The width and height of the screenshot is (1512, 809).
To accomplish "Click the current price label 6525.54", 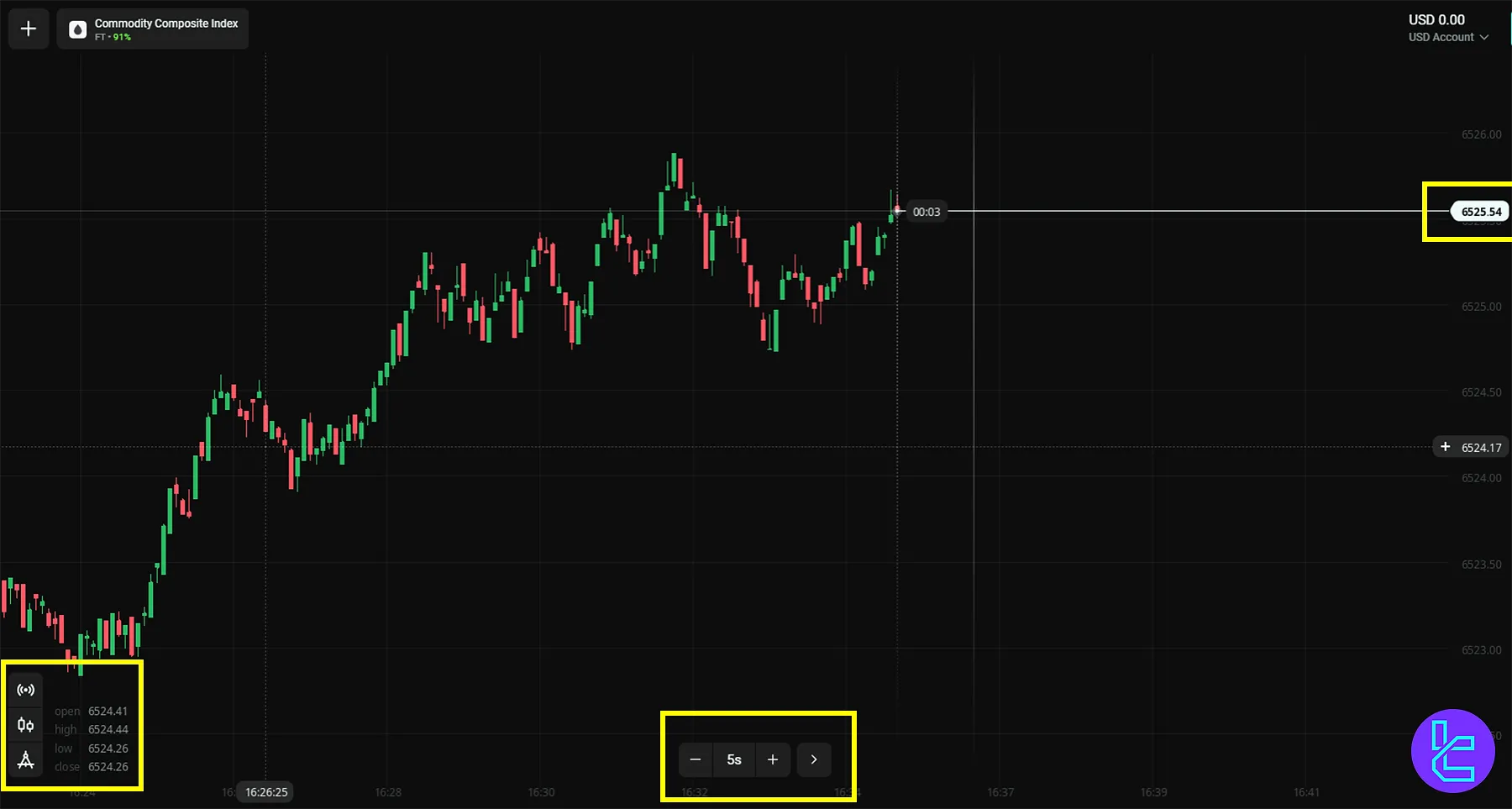I will pos(1480,212).
